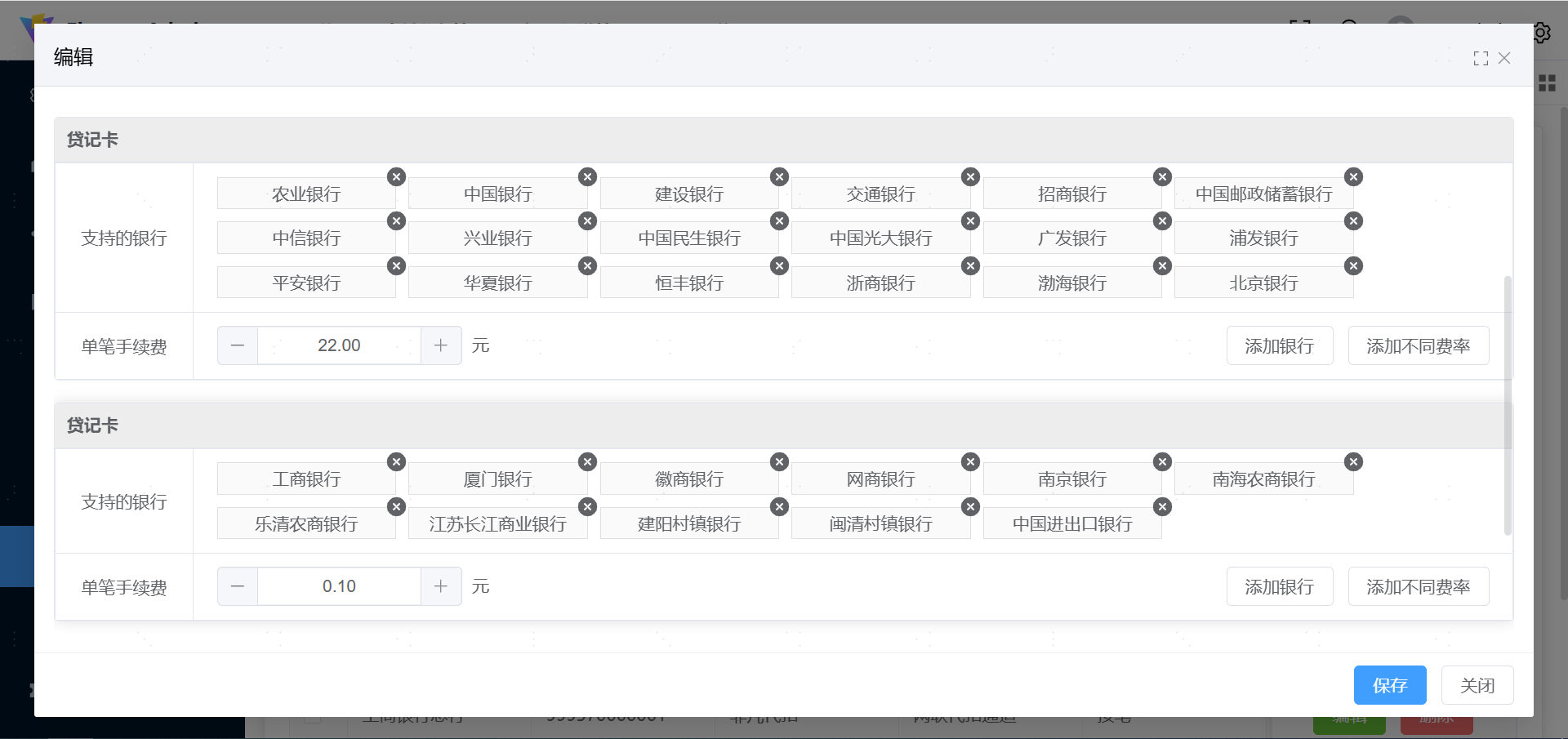Viewport: 1568px width, 739px height.
Task: Remove 建阳村镇银行 tag via its x icon
Action: click(x=779, y=507)
